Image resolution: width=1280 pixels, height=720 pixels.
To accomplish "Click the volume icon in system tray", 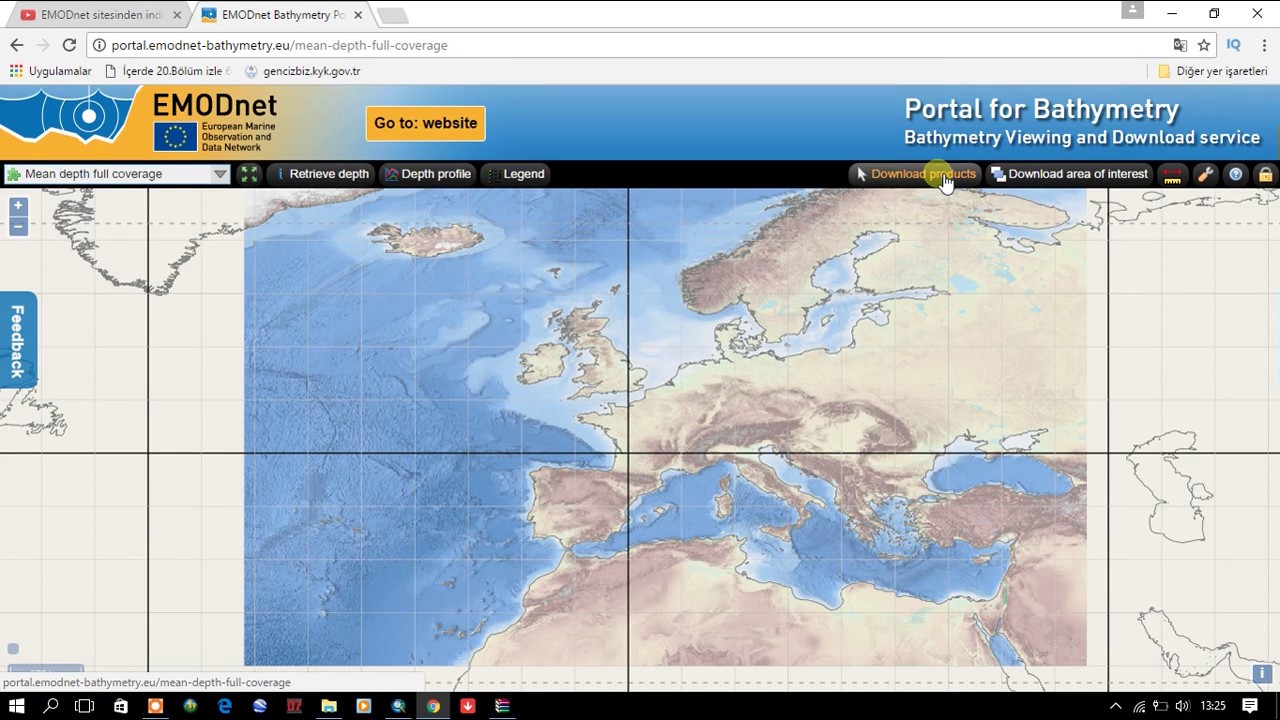I will pos(1182,706).
